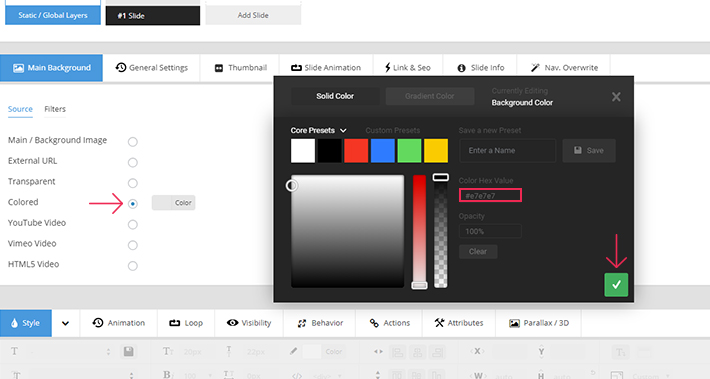
Task: Pick the white preset swatch
Action: point(303,151)
